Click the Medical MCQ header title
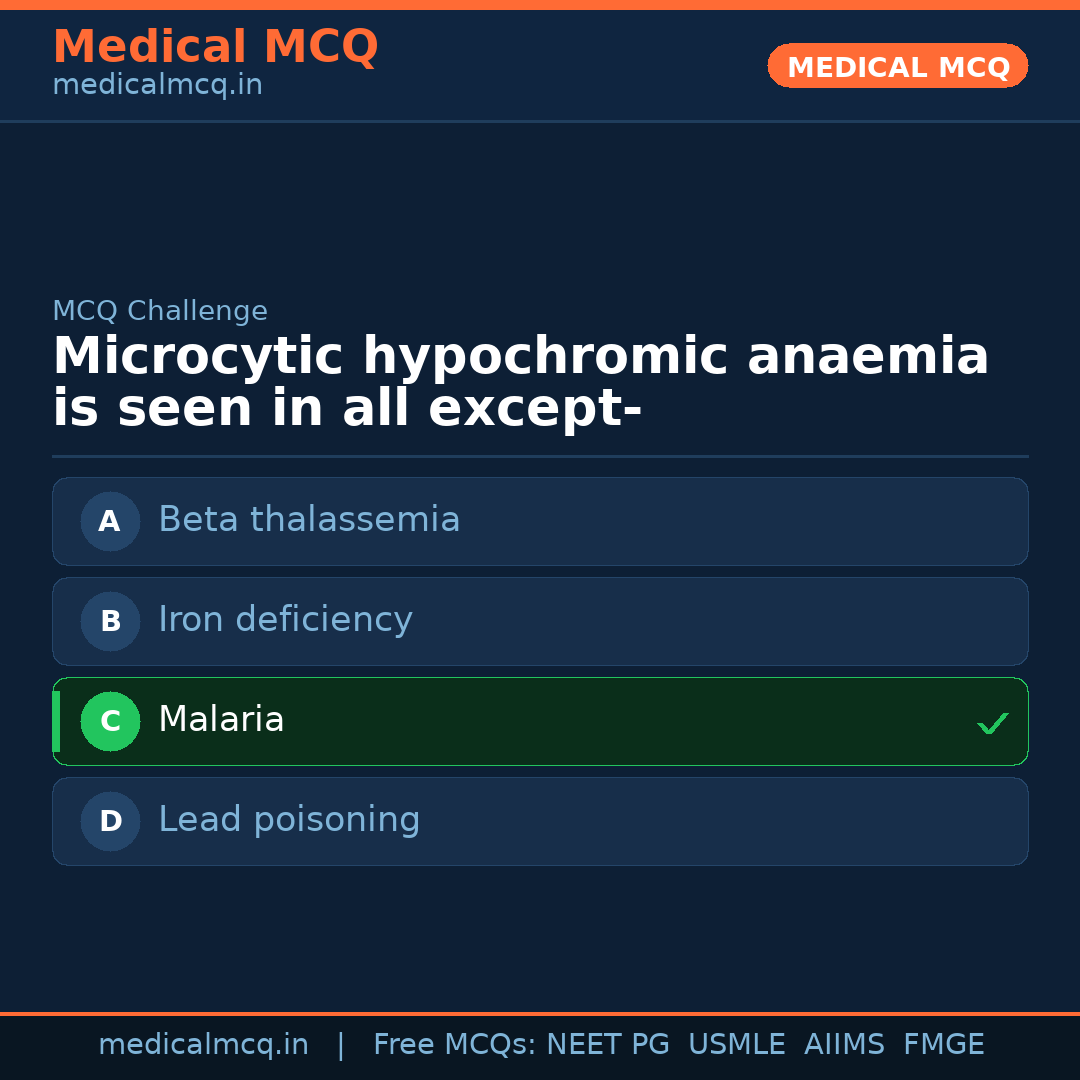 [x=215, y=47]
